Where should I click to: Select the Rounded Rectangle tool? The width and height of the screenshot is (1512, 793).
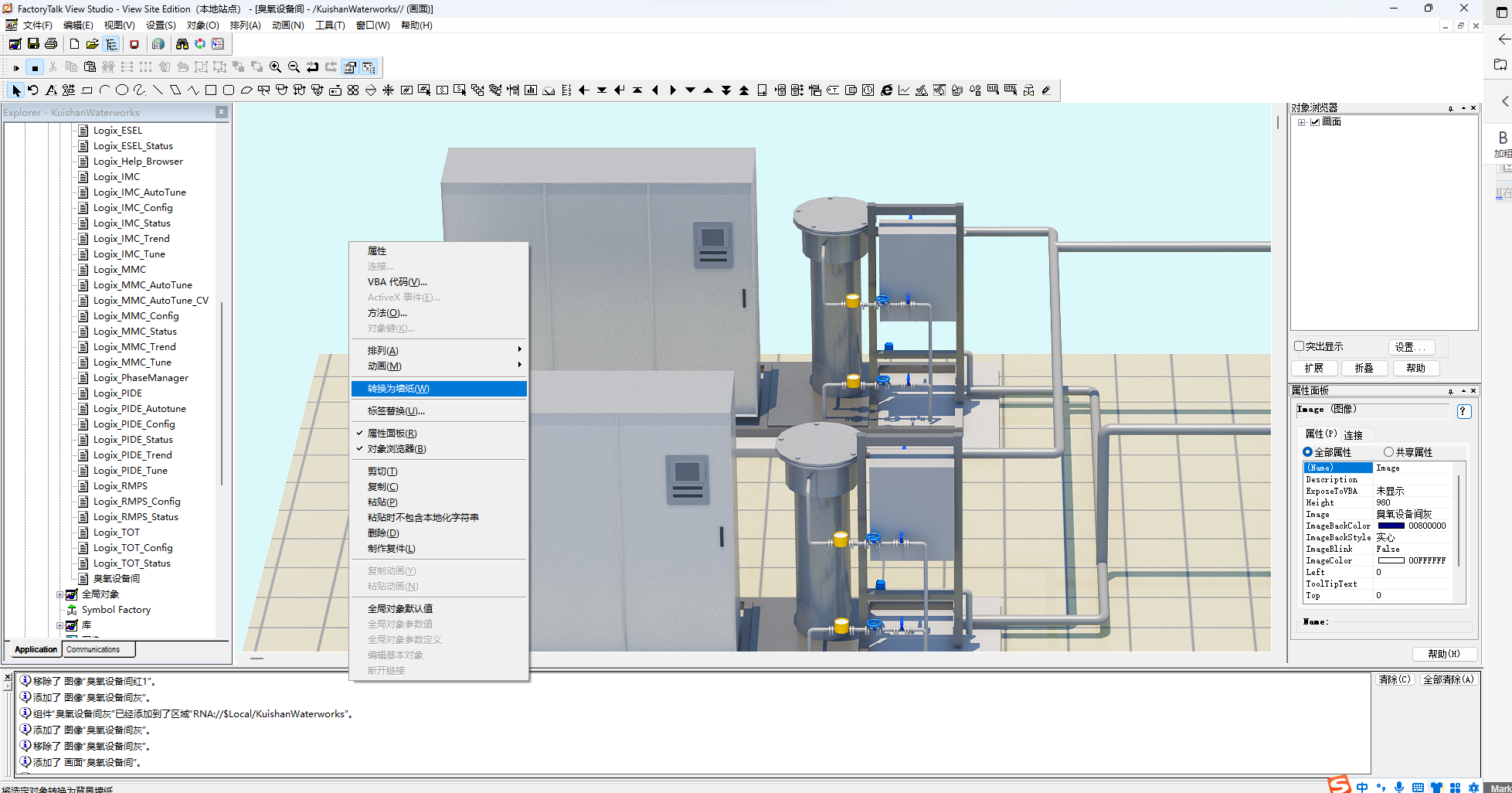click(229, 90)
